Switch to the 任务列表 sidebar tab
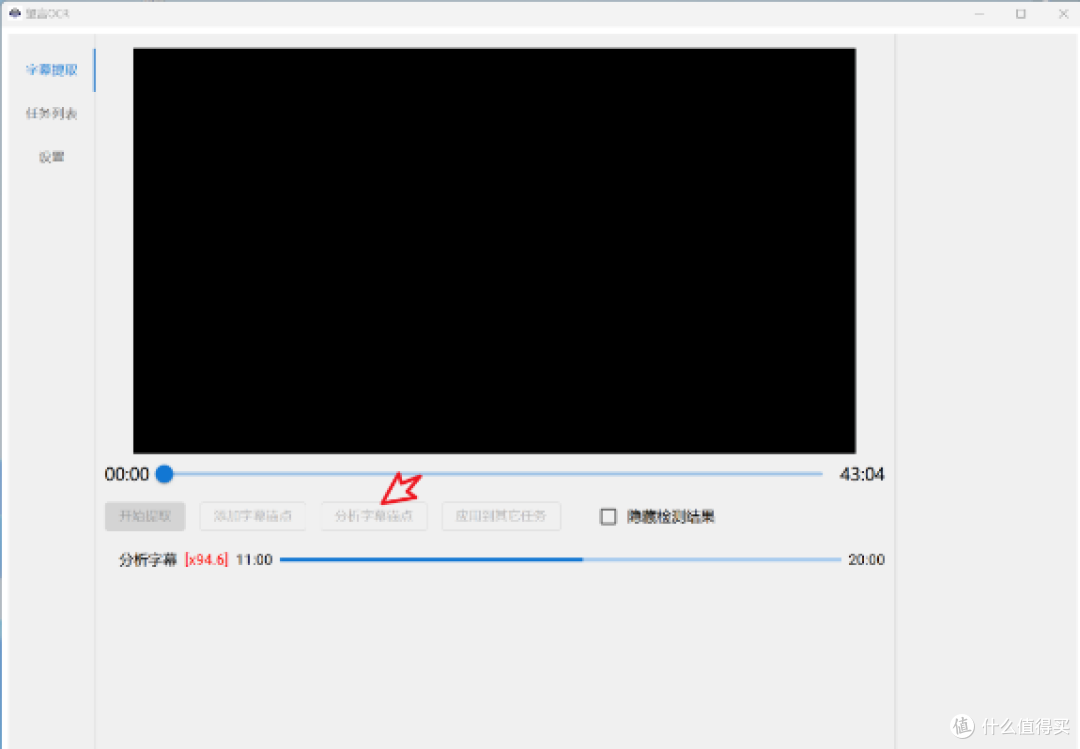Viewport: 1080px width, 749px height. [52, 114]
